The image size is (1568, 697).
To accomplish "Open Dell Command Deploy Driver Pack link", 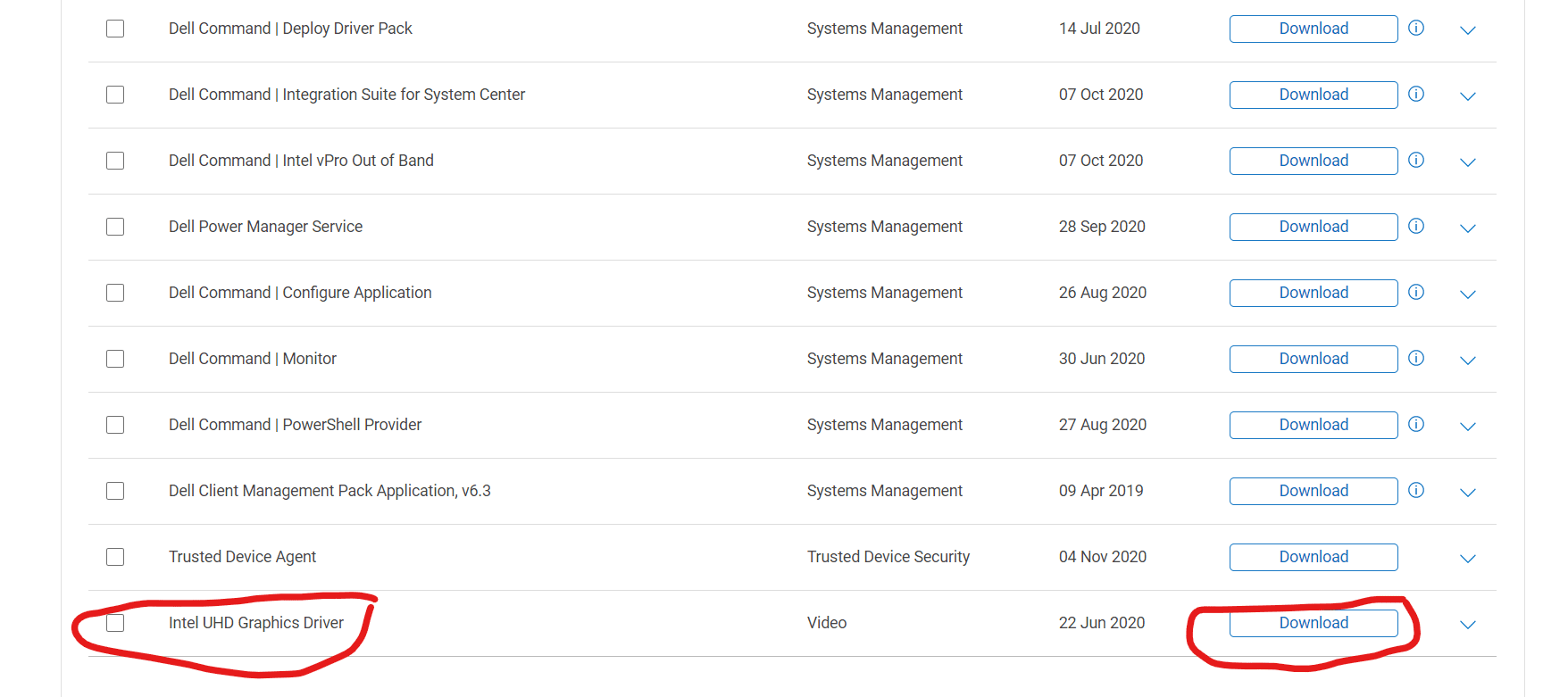I will pyautogui.click(x=290, y=28).
